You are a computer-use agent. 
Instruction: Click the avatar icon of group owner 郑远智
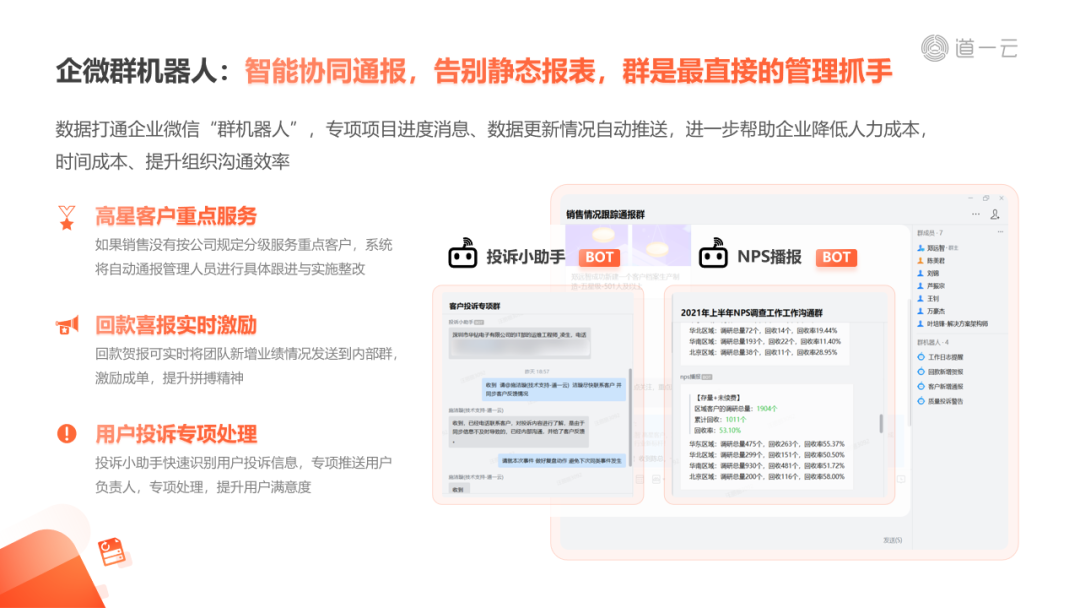click(x=921, y=248)
